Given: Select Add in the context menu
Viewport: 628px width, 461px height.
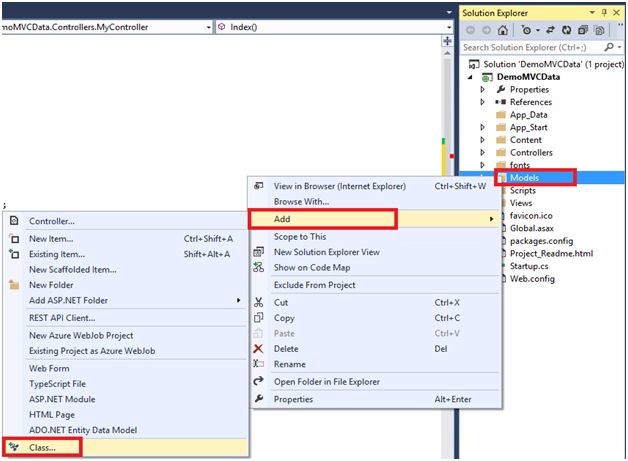Looking at the screenshot, I should click(x=375, y=219).
